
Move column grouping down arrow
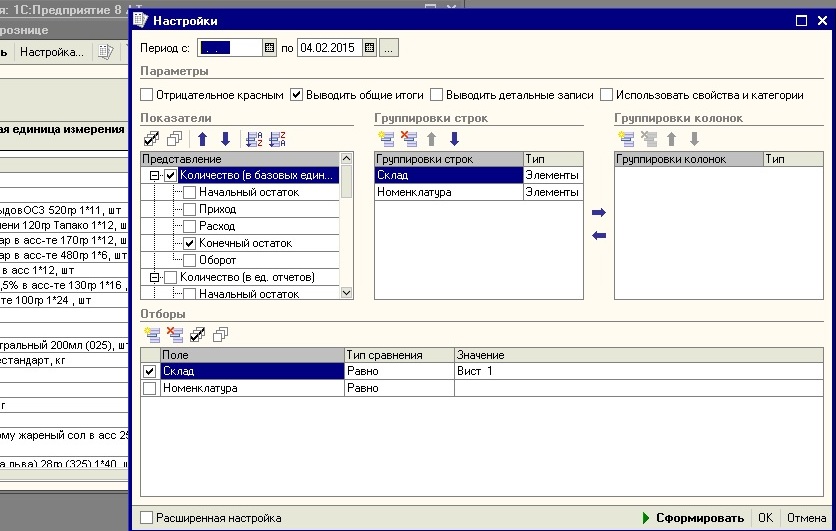point(694,139)
